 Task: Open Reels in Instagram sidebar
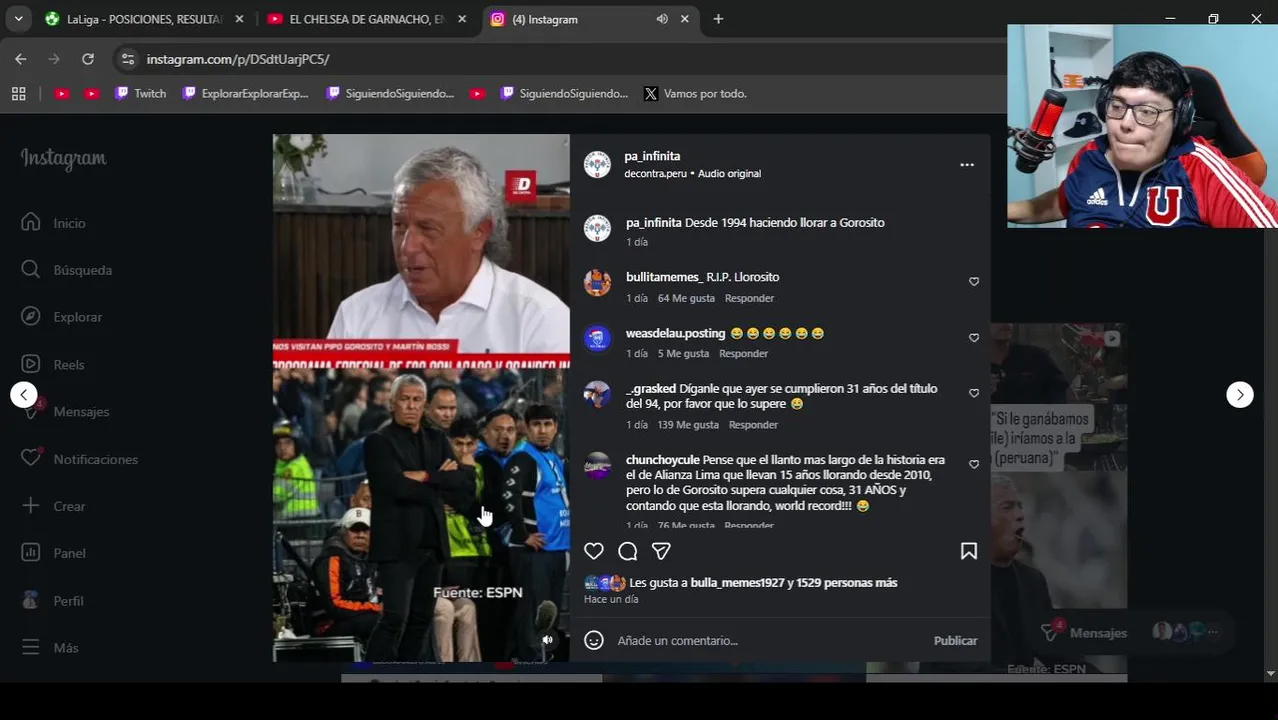pyautogui.click(x=53, y=364)
